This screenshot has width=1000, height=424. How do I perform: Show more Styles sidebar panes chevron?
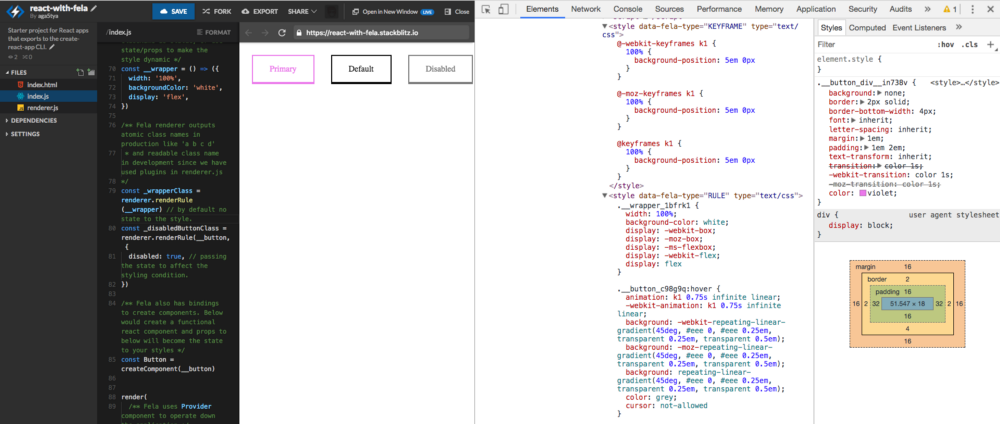tap(959, 27)
